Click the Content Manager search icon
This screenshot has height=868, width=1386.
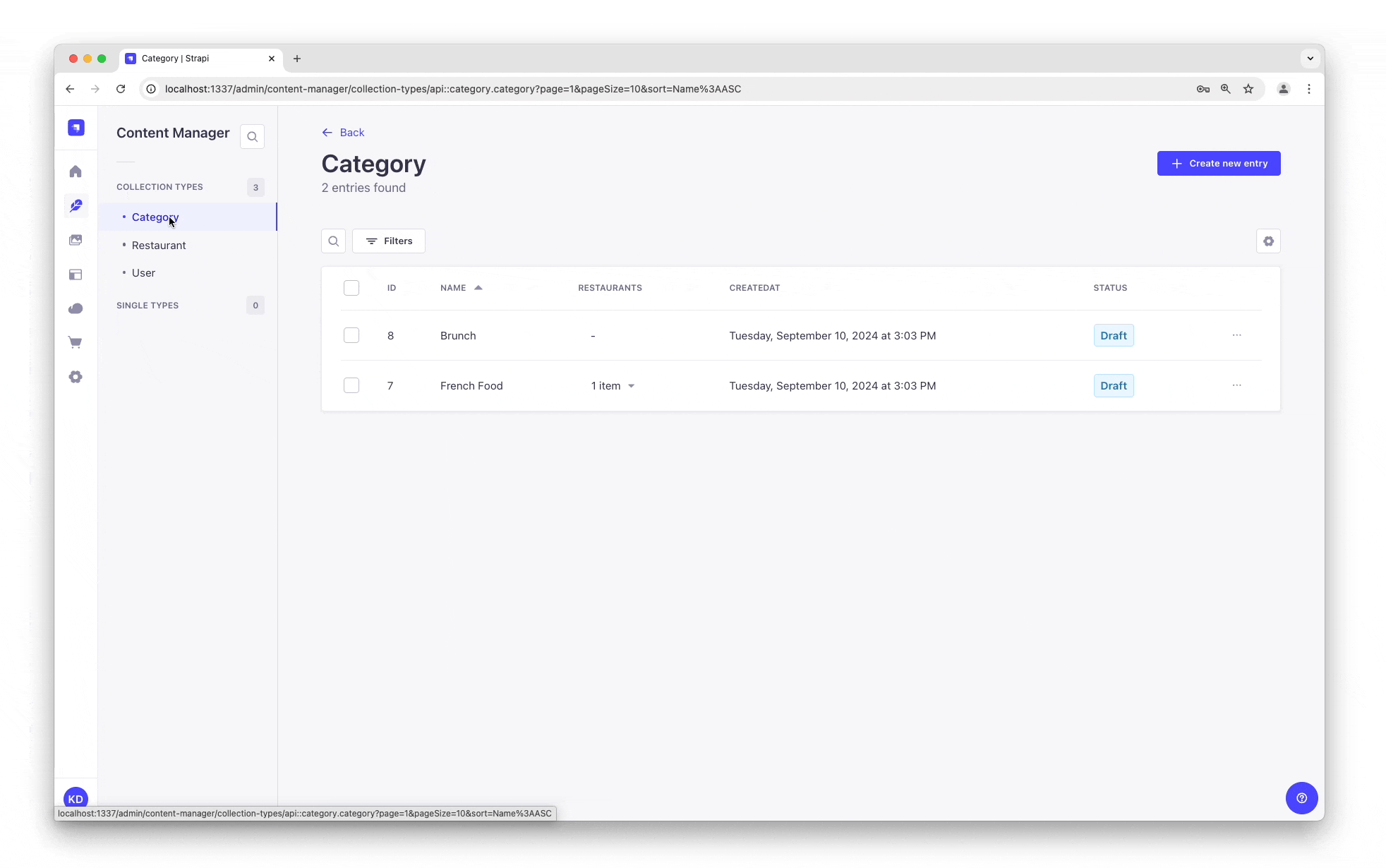pyautogui.click(x=252, y=136)
